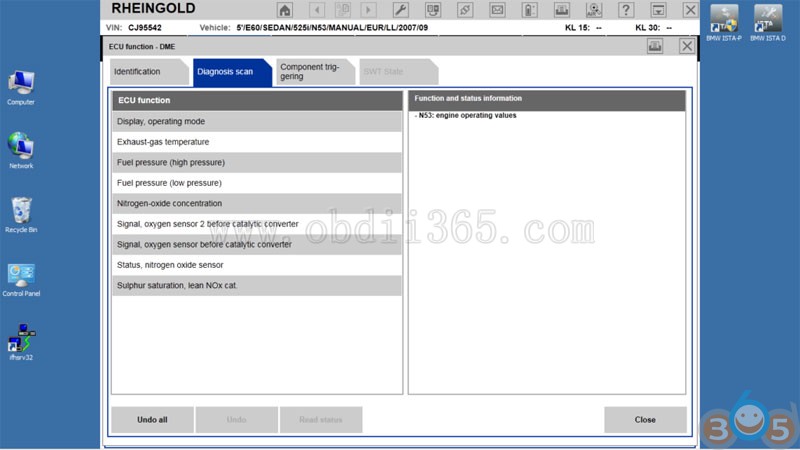Click the envelope message icon

(497, 10)
